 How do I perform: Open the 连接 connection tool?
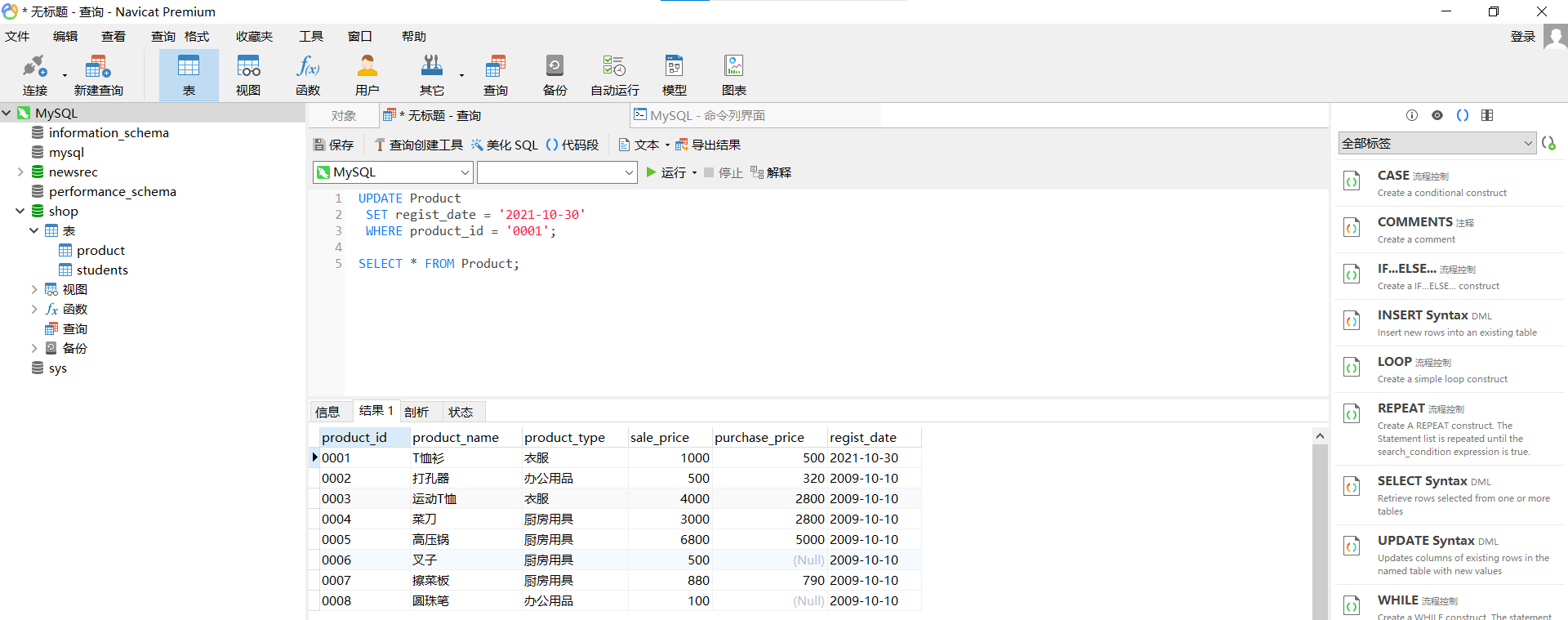[34, 75]
